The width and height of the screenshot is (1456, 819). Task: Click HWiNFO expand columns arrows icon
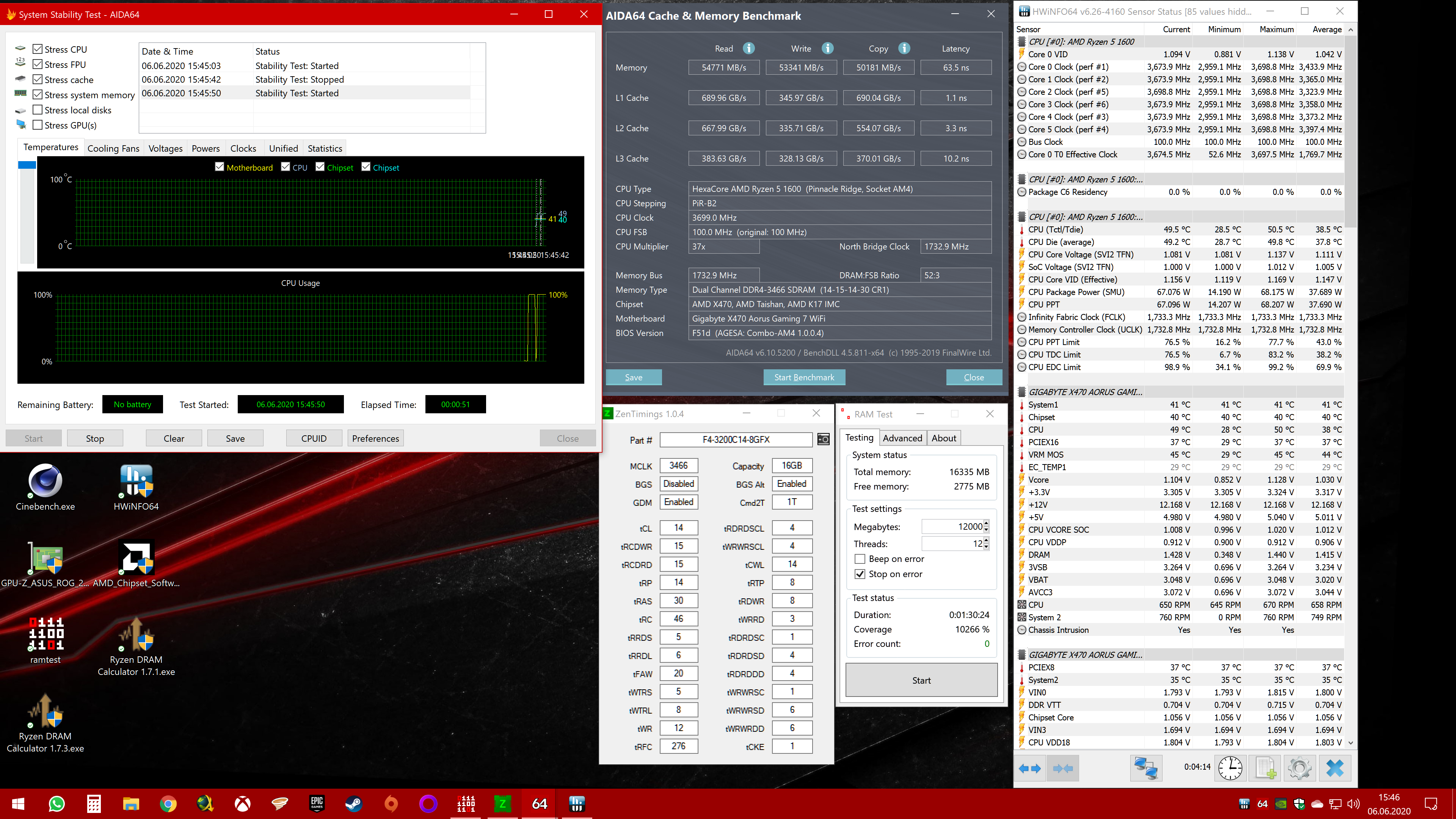[x=1029, y=768]
